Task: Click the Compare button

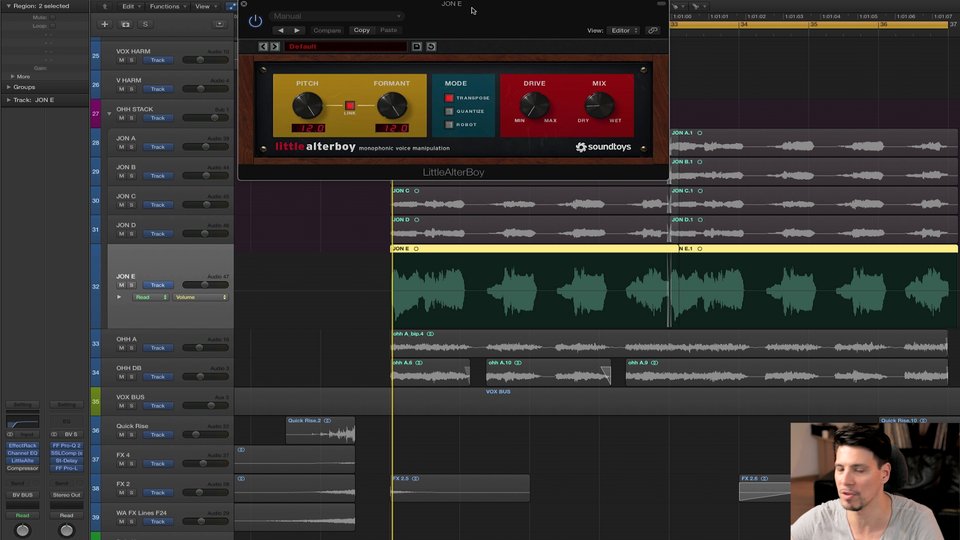Action: [327, 30]
